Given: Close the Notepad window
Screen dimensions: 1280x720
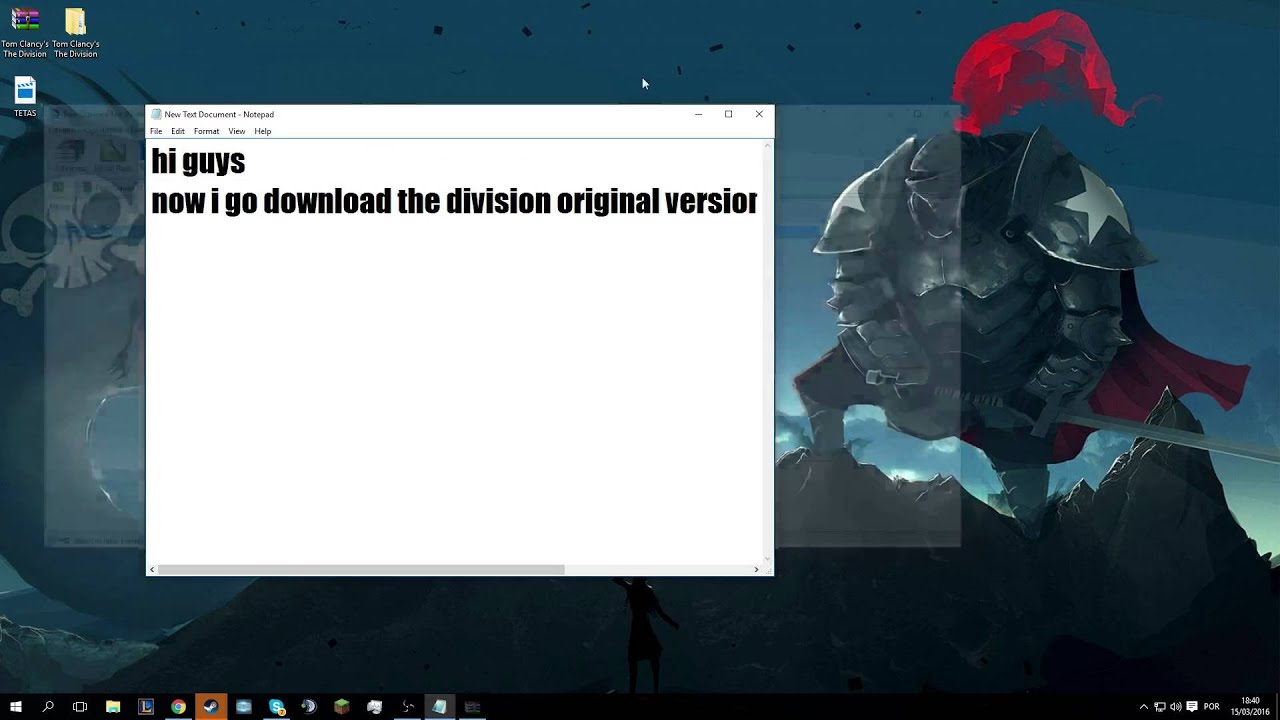Looking at the screenshot, I should (x=759, y=114).
